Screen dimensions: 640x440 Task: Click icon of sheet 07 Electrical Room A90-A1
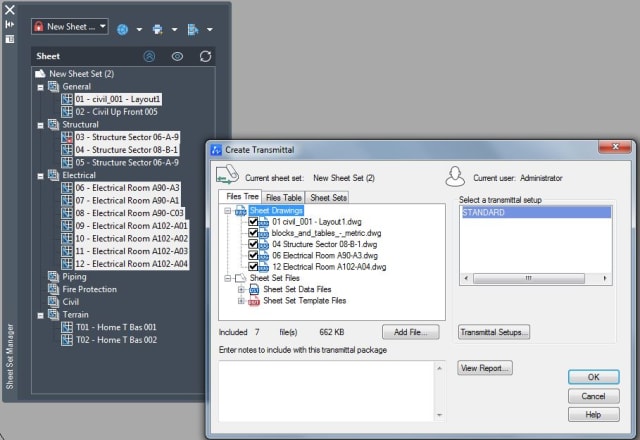pyautogui.click(x=67, y=200)
